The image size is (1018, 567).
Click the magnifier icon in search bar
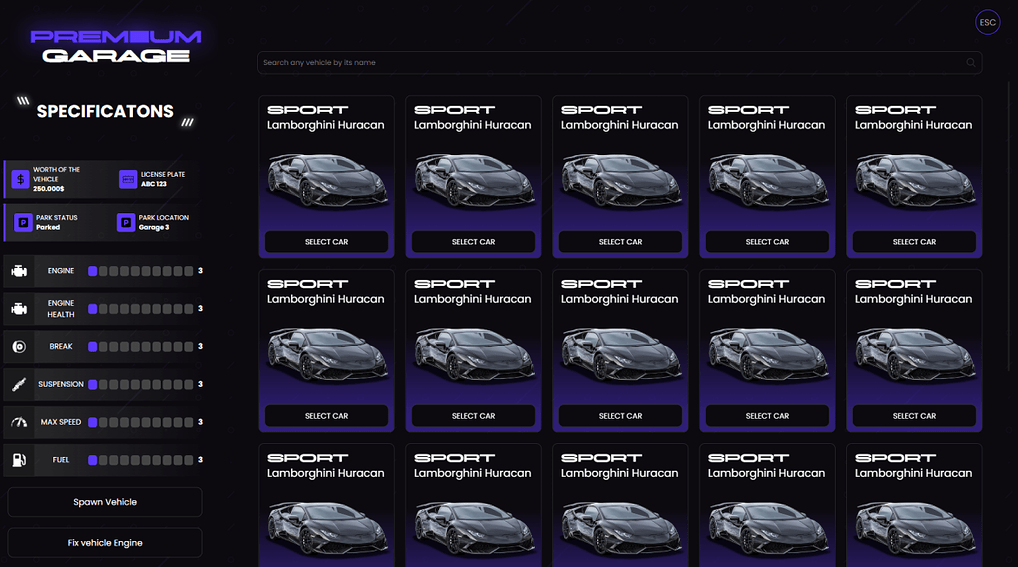(x=970, y=63)
